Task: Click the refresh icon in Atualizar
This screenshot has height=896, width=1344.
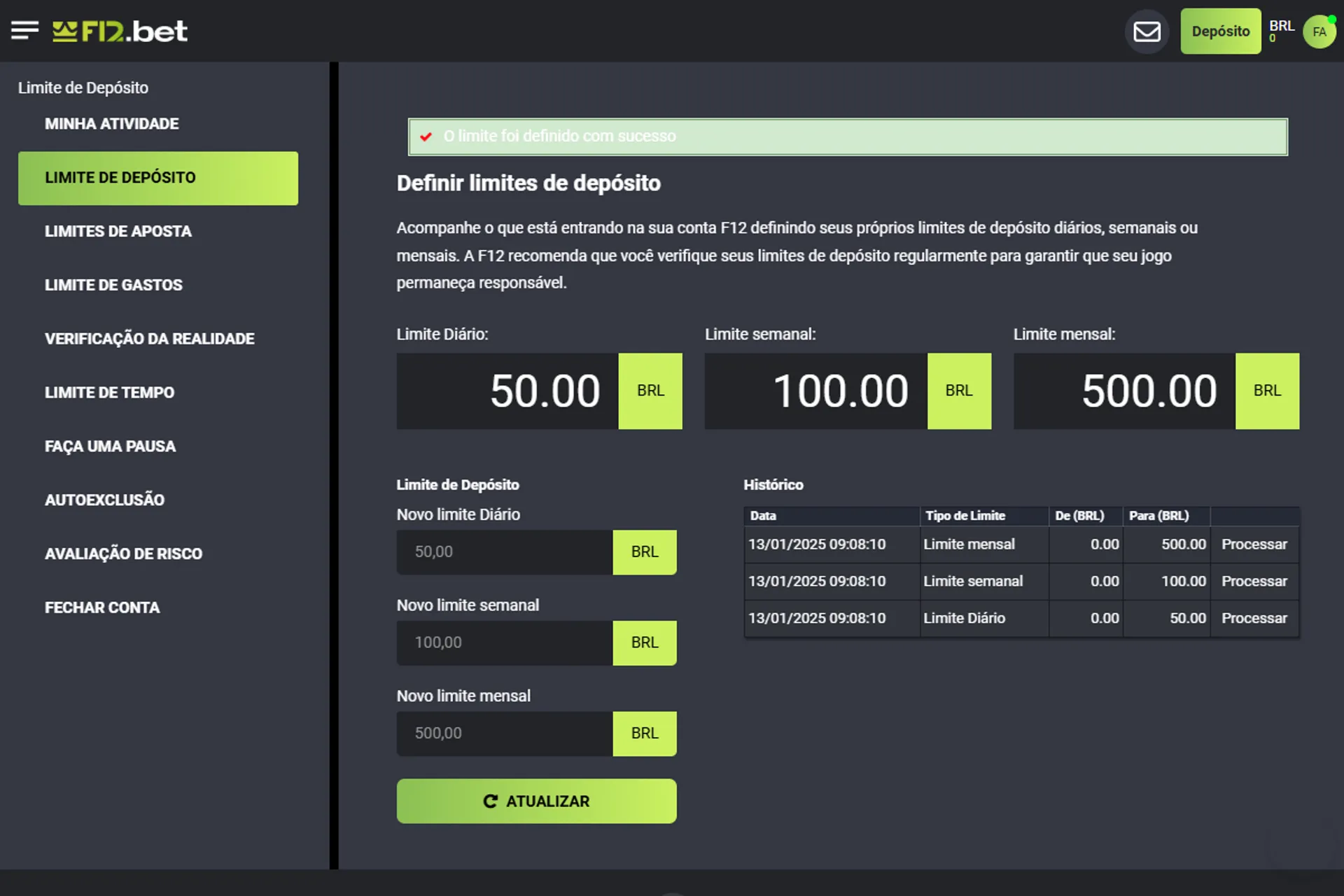Action: pyautogui.click(x=491, y=801)
